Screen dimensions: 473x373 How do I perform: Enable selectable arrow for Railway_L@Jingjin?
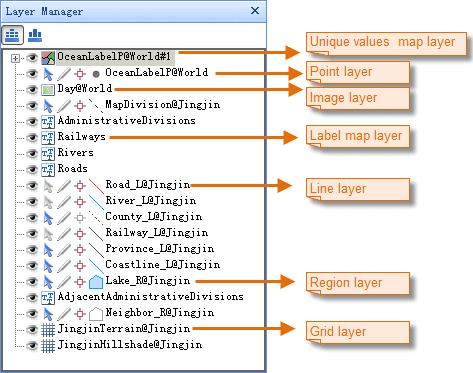48,234
